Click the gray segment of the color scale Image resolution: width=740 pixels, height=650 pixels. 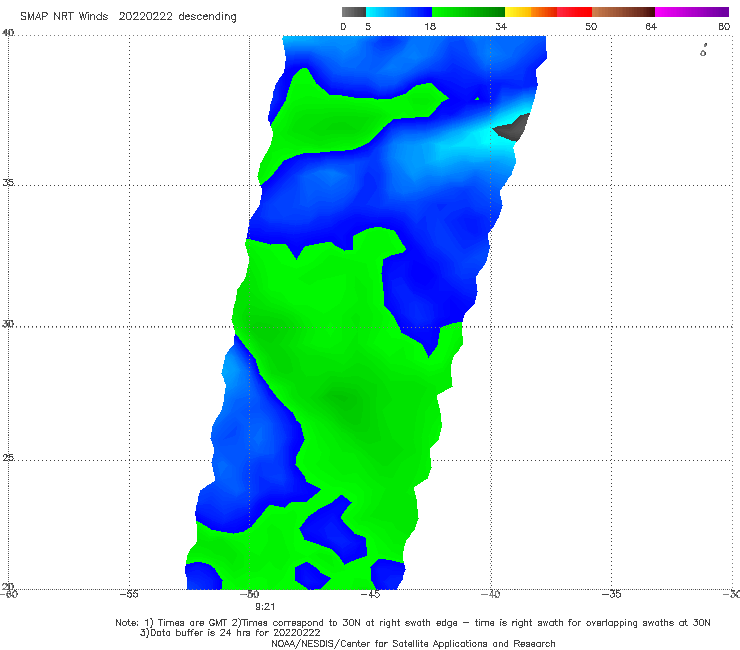354,12
